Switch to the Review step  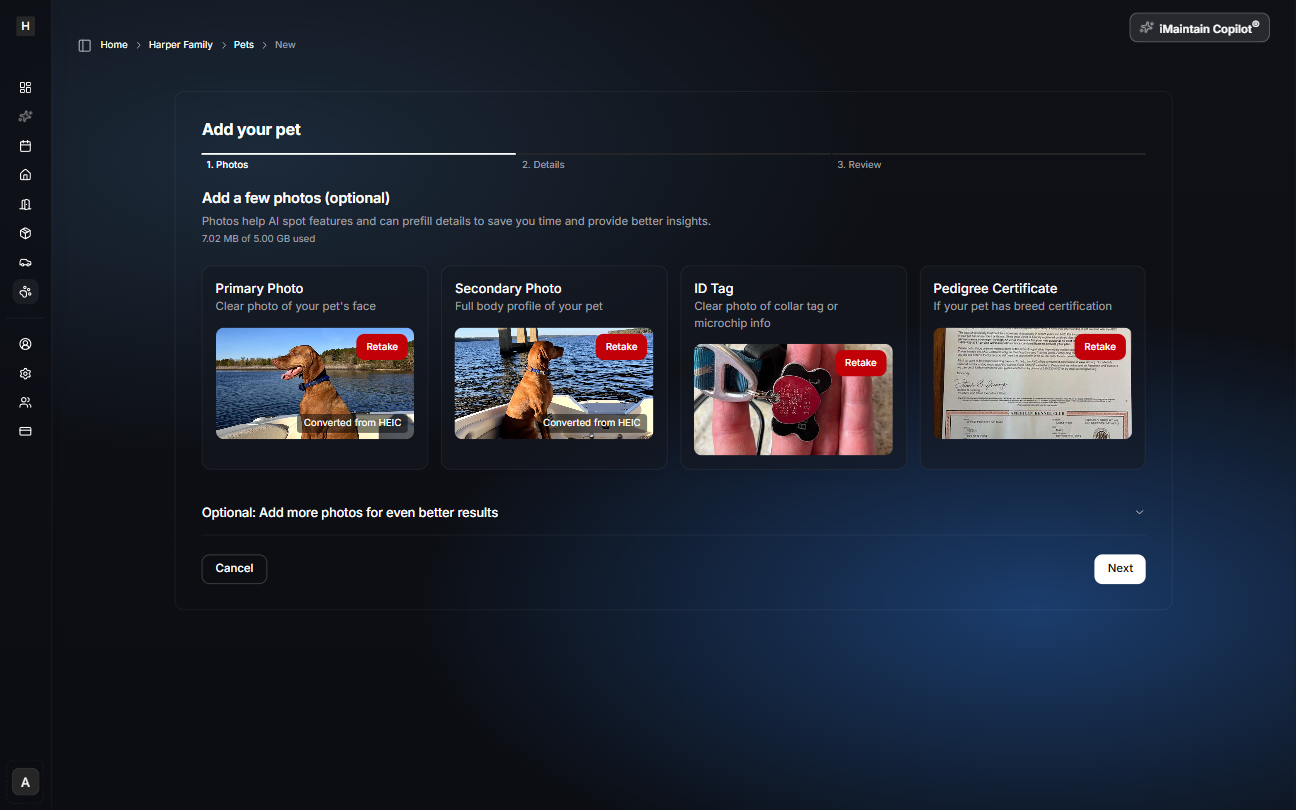point(859,164)
